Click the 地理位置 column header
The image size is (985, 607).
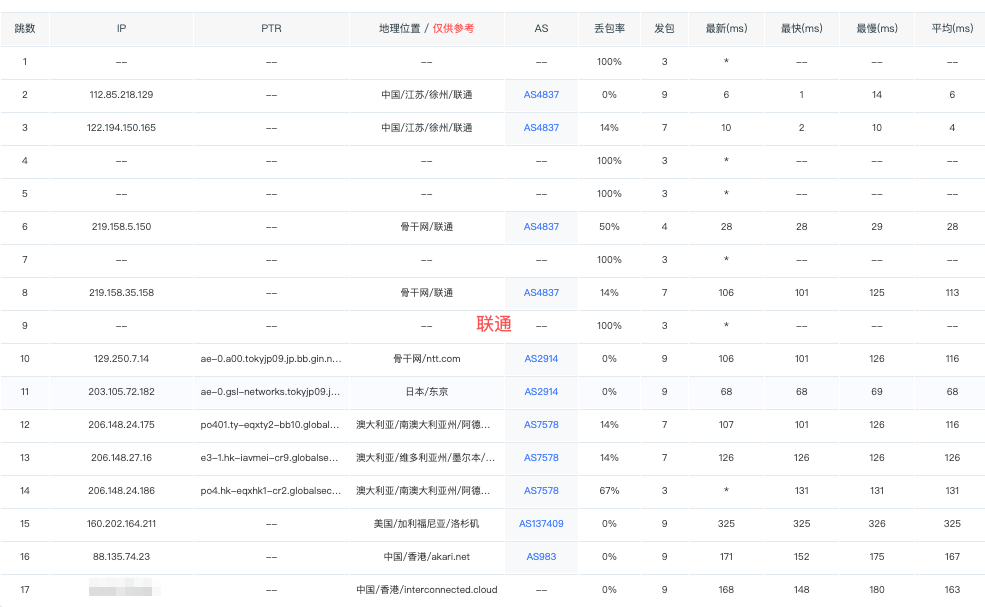(x=400, y=29)
